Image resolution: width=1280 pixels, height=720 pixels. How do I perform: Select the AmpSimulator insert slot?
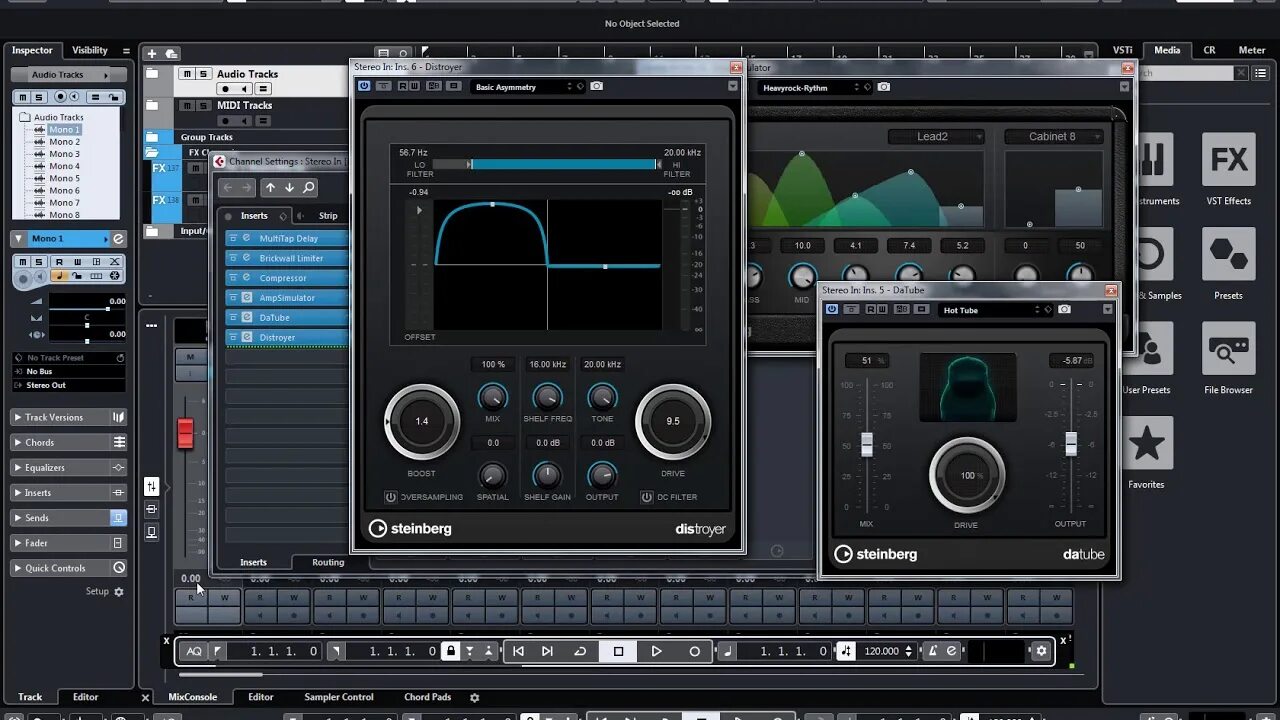(x=288, y=298)
